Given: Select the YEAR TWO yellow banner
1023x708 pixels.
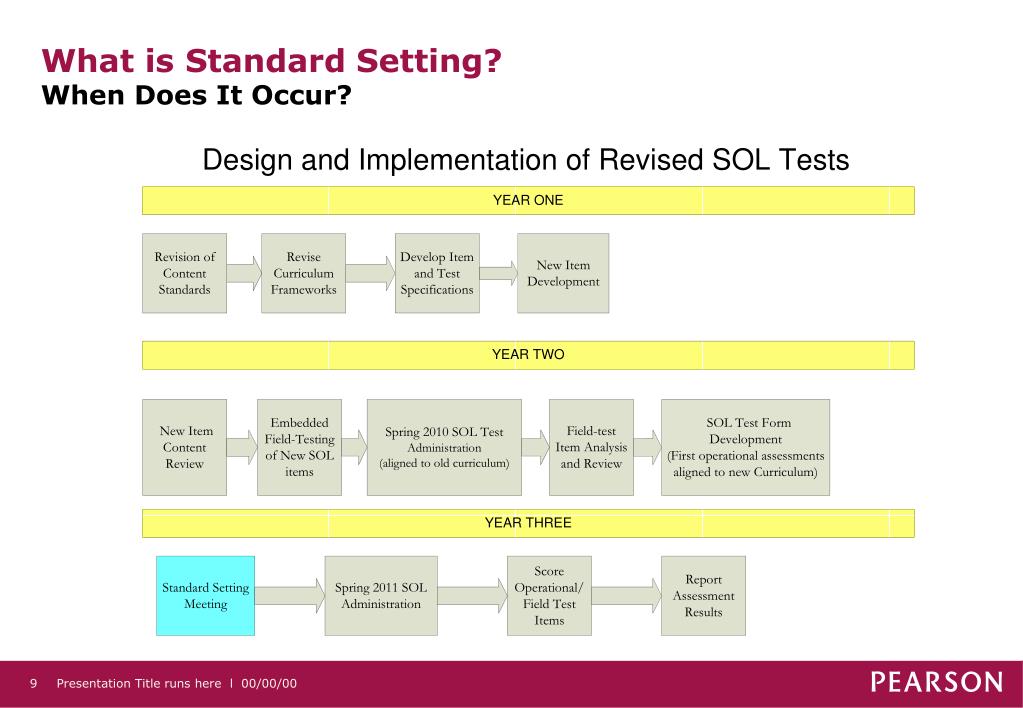Looking at the screenshot, I should tap(528, 355).
